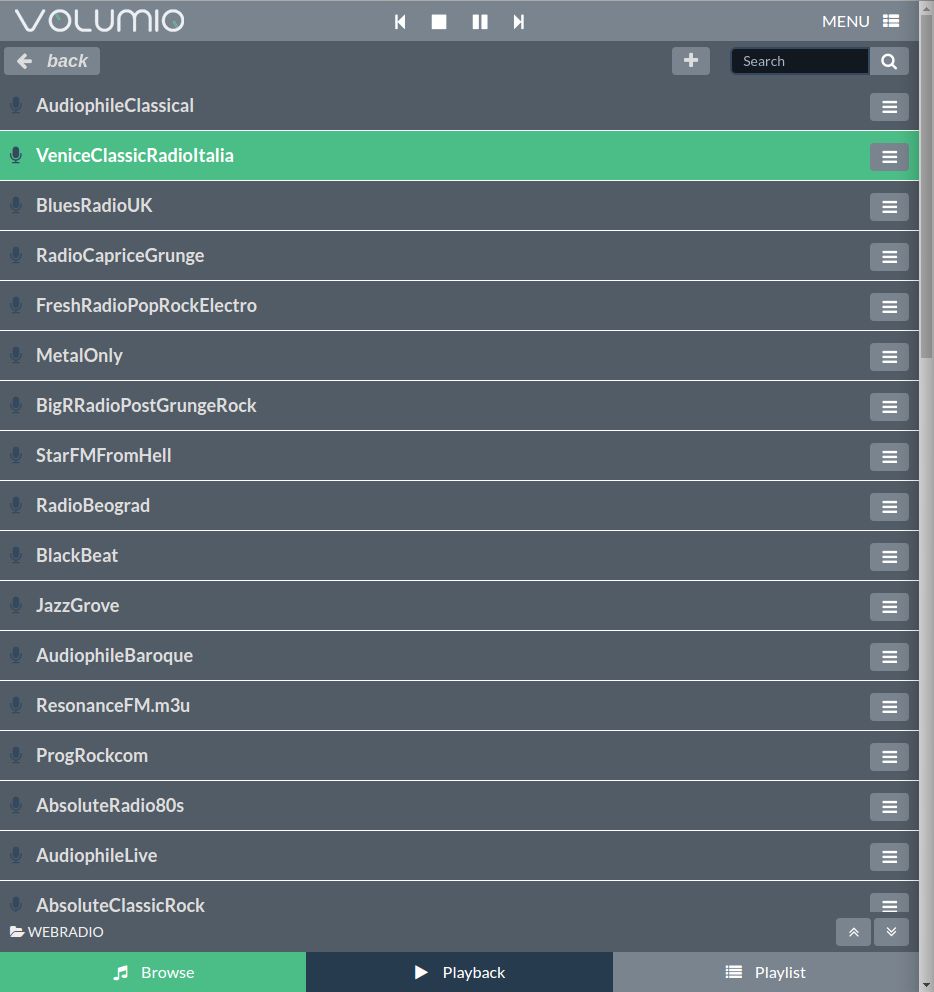
Task: Open options menu for AudiophileClassical
Action: click(889, 107)
